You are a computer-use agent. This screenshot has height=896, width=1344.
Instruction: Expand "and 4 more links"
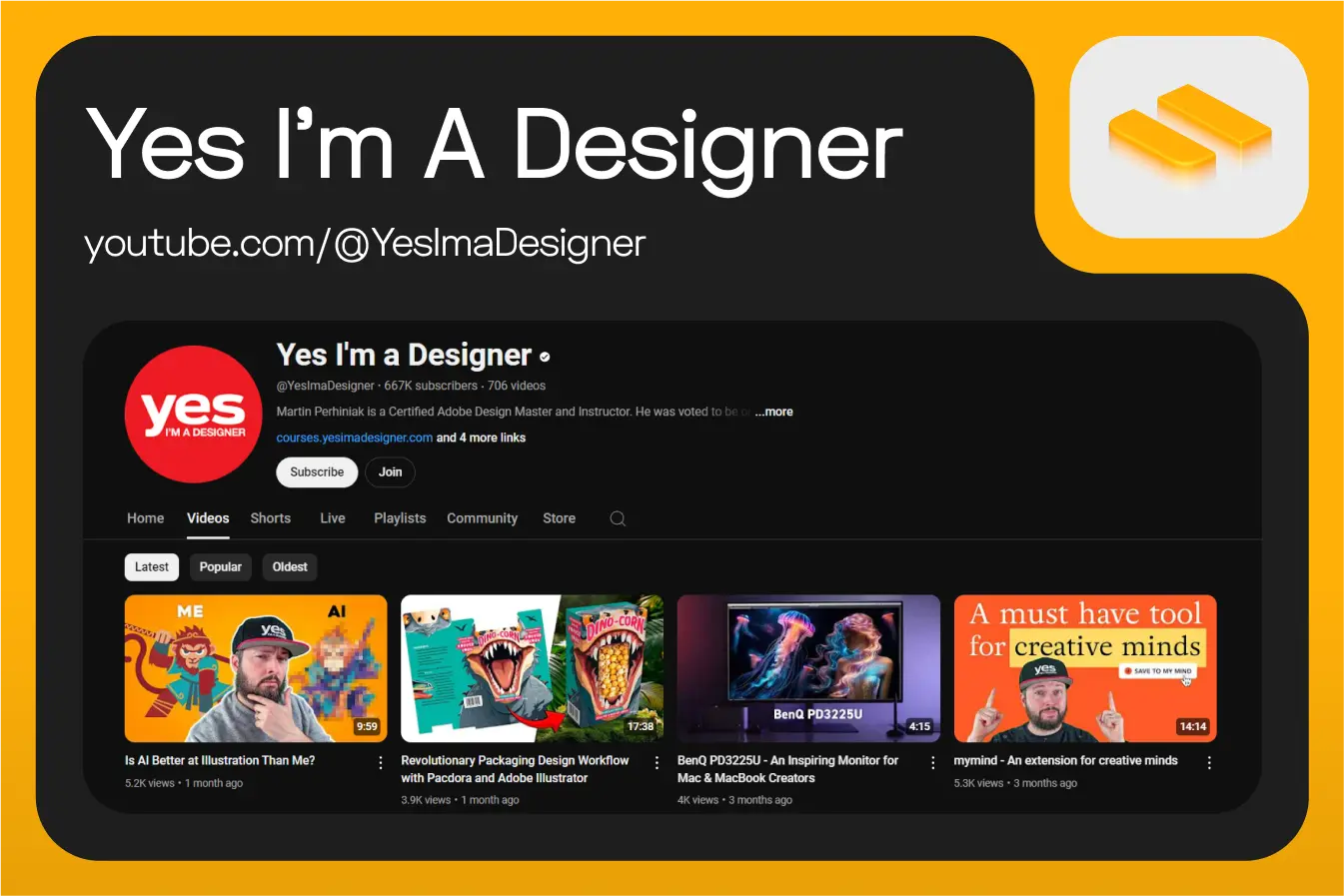481,437
